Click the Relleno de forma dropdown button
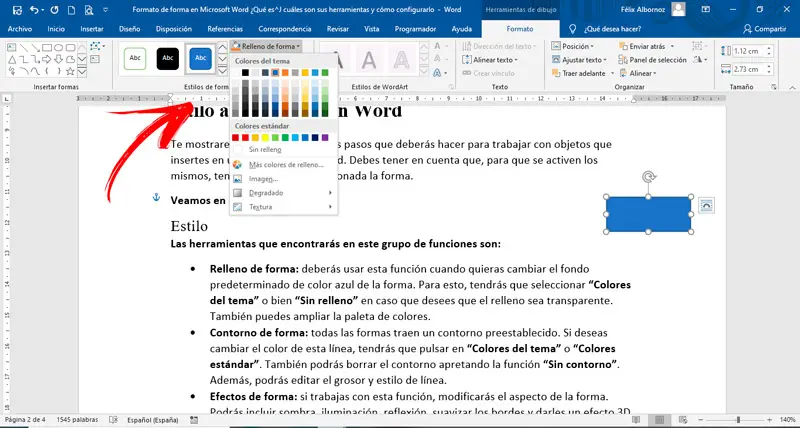 coord(266,46)
